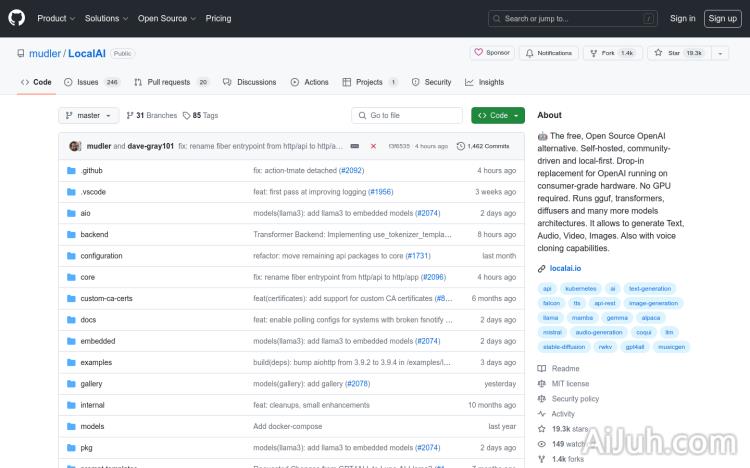
Task: Open the .github folder
Action: 92,171
